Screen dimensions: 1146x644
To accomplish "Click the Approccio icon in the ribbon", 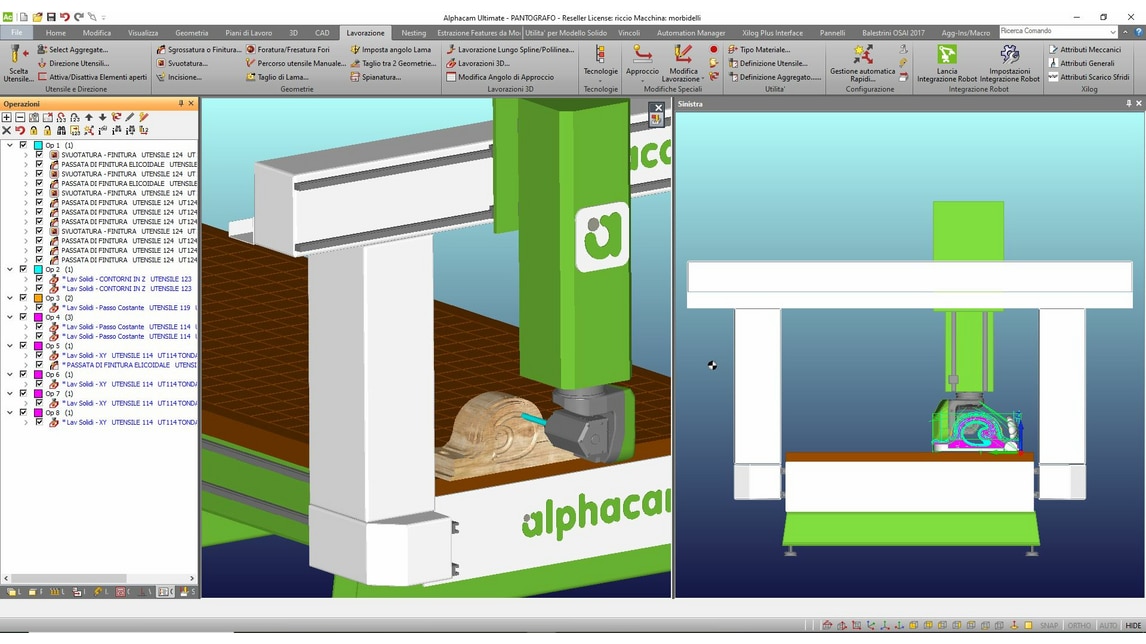I will pyautogui.click(x=642, y=62).
